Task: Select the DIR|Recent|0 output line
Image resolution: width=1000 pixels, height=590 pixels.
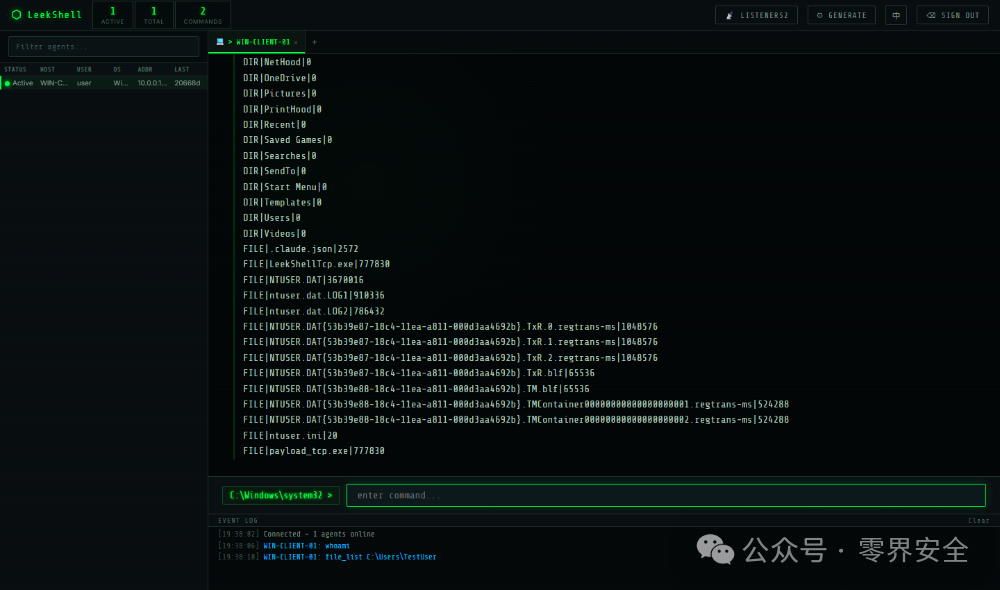Action: pyautogui.click(x=274, y=124)
